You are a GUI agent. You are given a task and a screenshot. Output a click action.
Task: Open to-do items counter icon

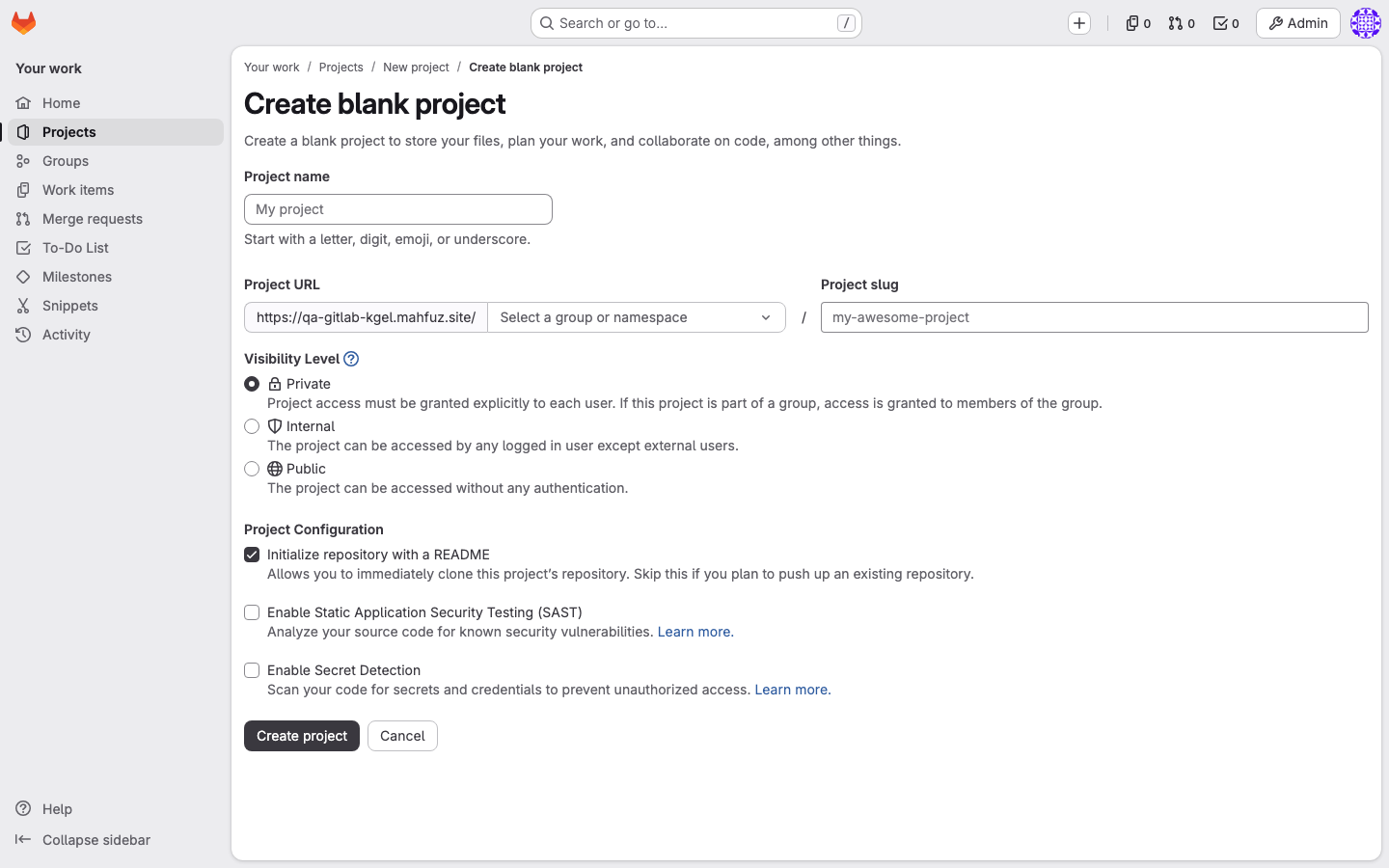click(1226, 23)
